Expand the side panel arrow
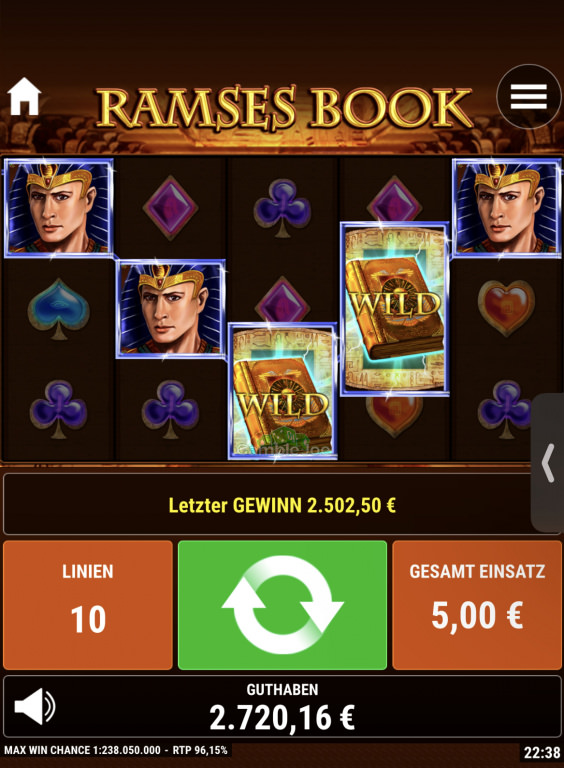The height and width of the screenshot is (768, 564). point(548,463)
